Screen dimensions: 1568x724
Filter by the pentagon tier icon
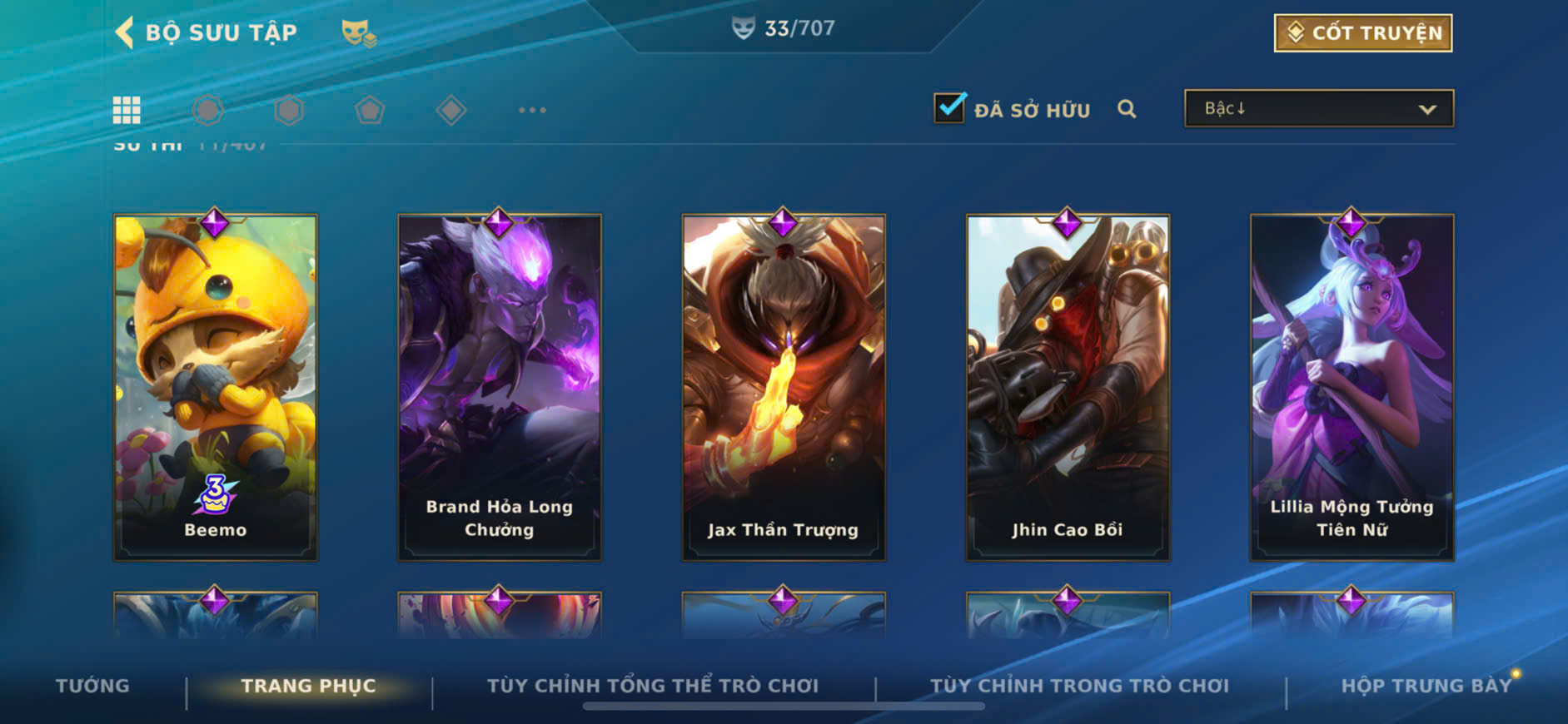click(370, 110)
